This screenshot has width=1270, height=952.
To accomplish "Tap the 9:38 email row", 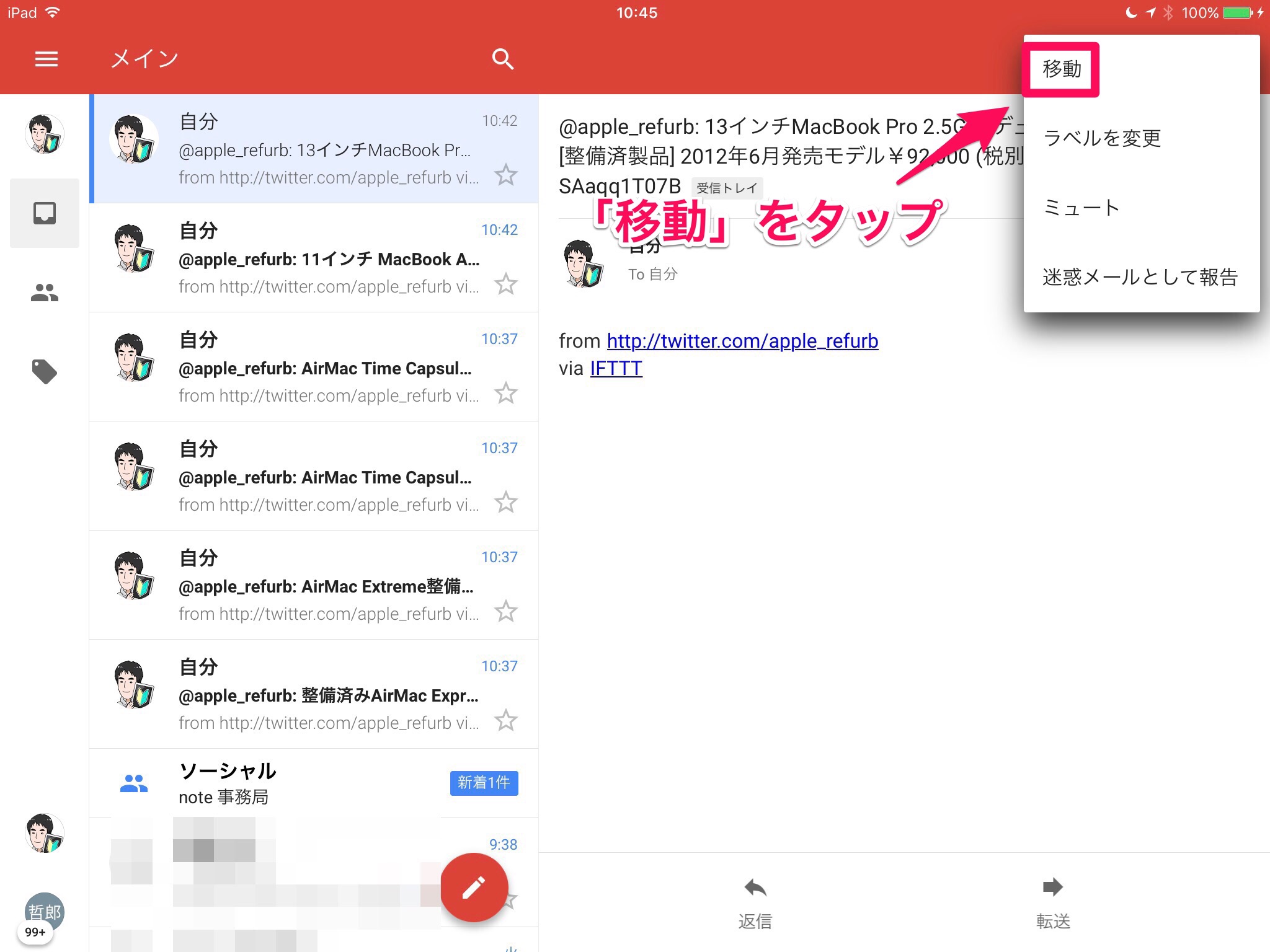I will 314,873.
